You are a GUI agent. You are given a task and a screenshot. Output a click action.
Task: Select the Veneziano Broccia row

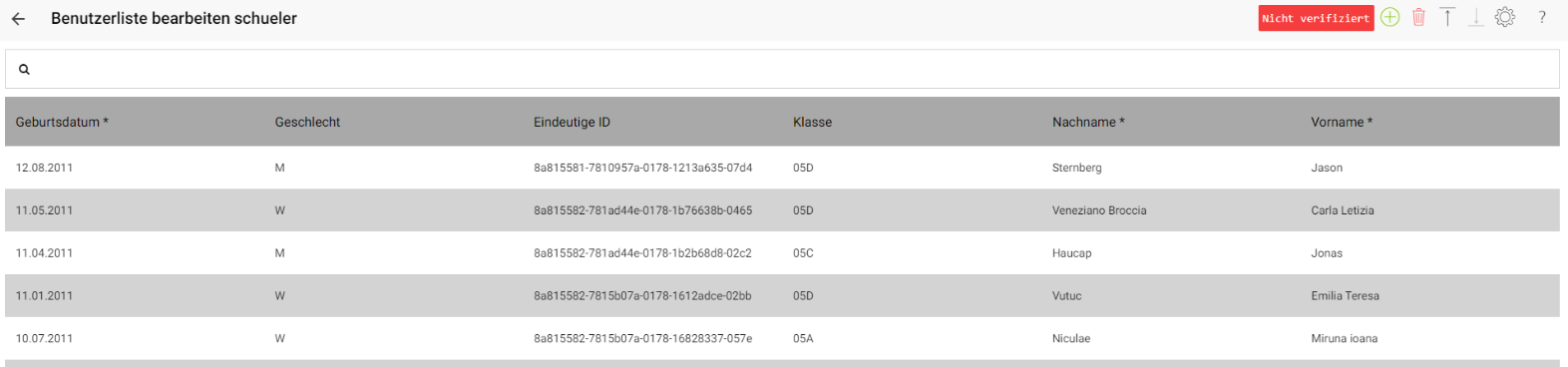click(x=782, y=210)
